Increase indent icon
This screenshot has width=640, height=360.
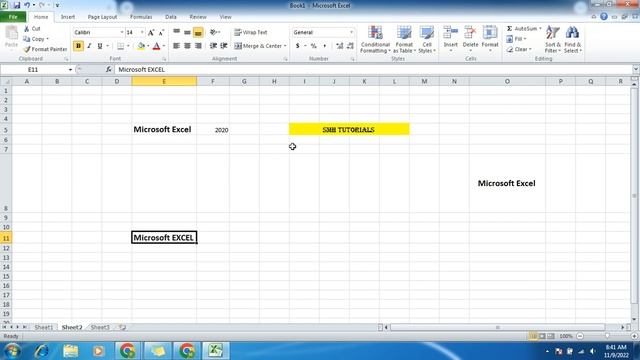[224, 46]
